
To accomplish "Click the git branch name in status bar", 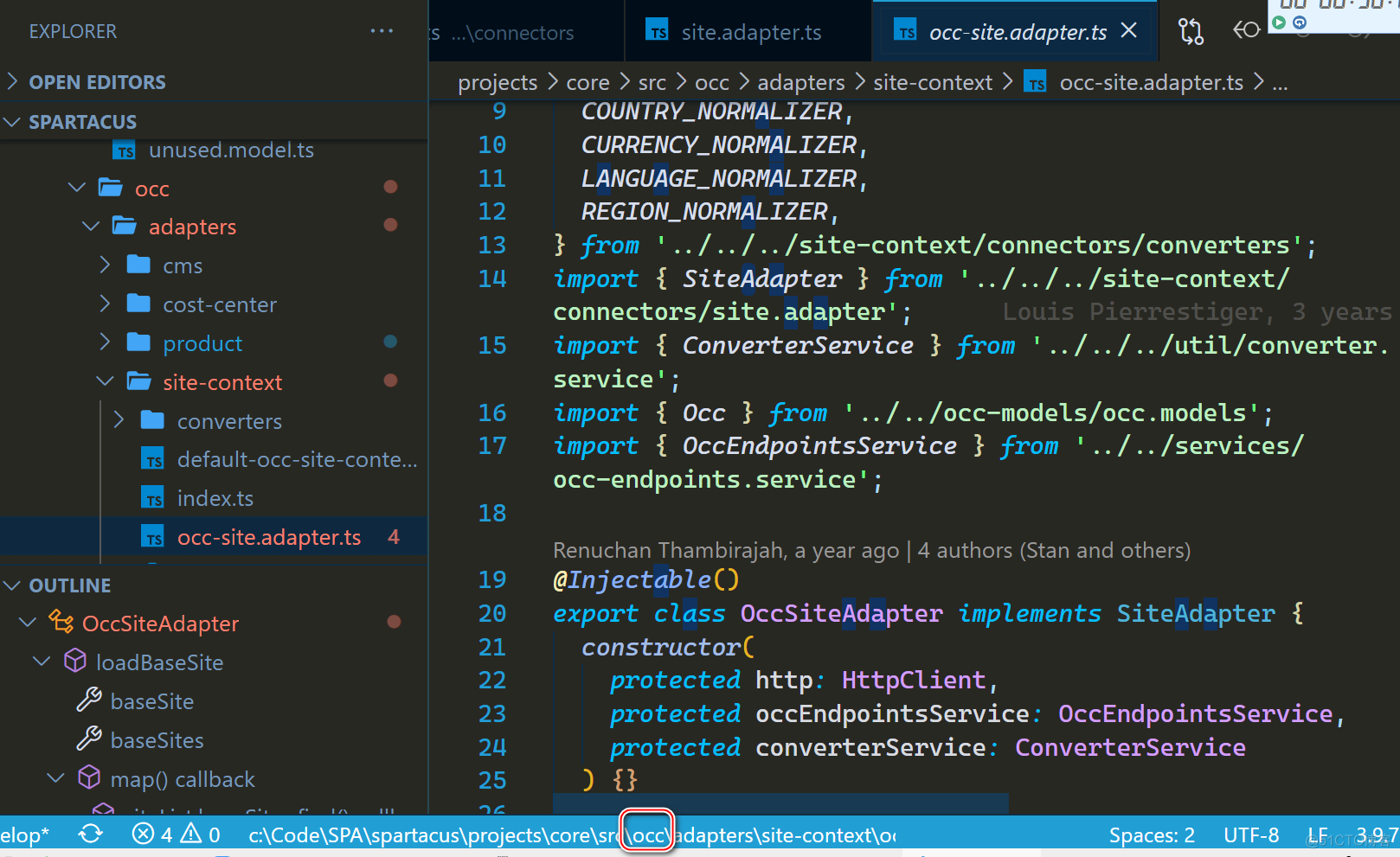I will coord(25,835).
